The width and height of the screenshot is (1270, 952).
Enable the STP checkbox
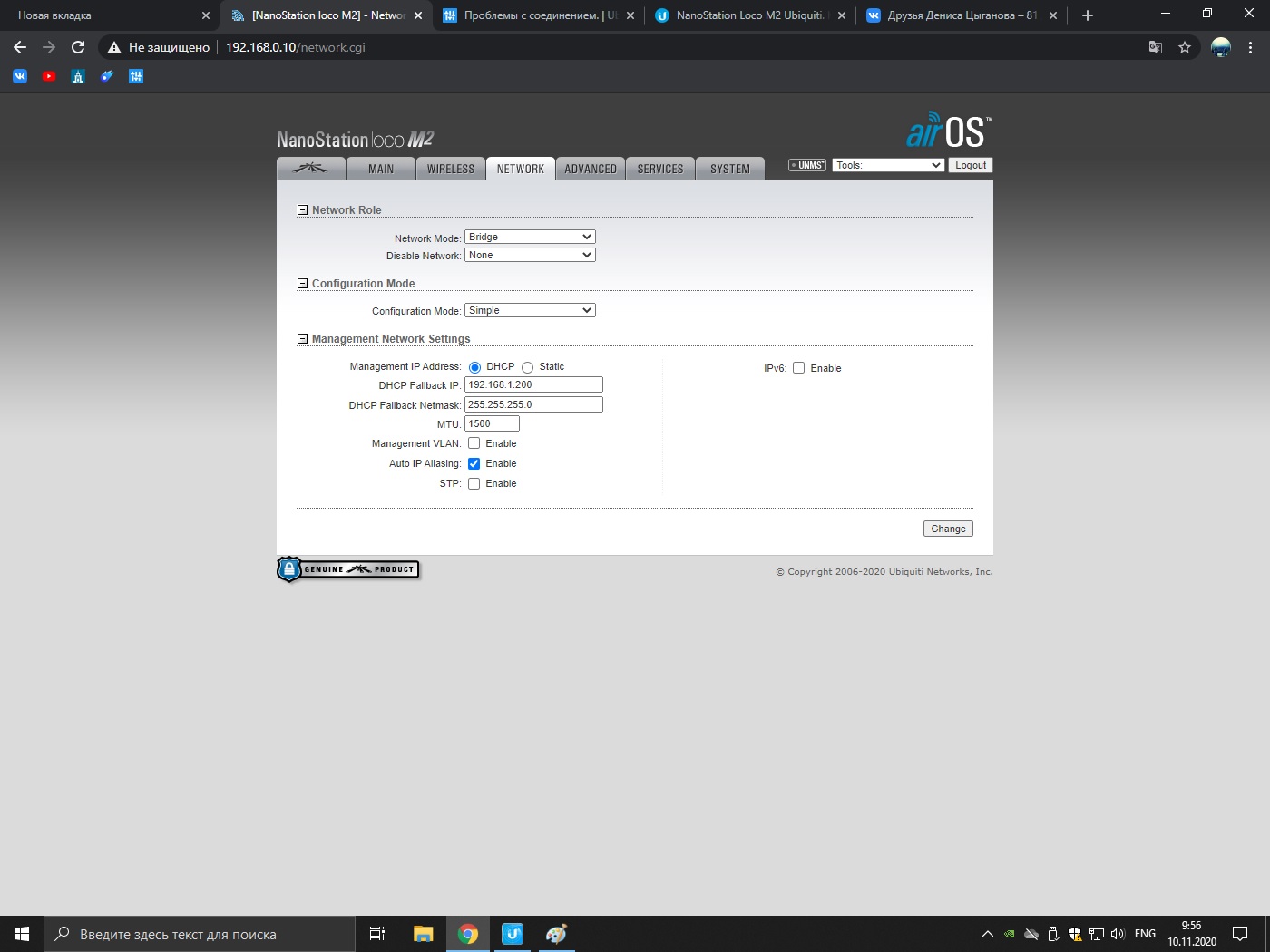coord(474,483)
